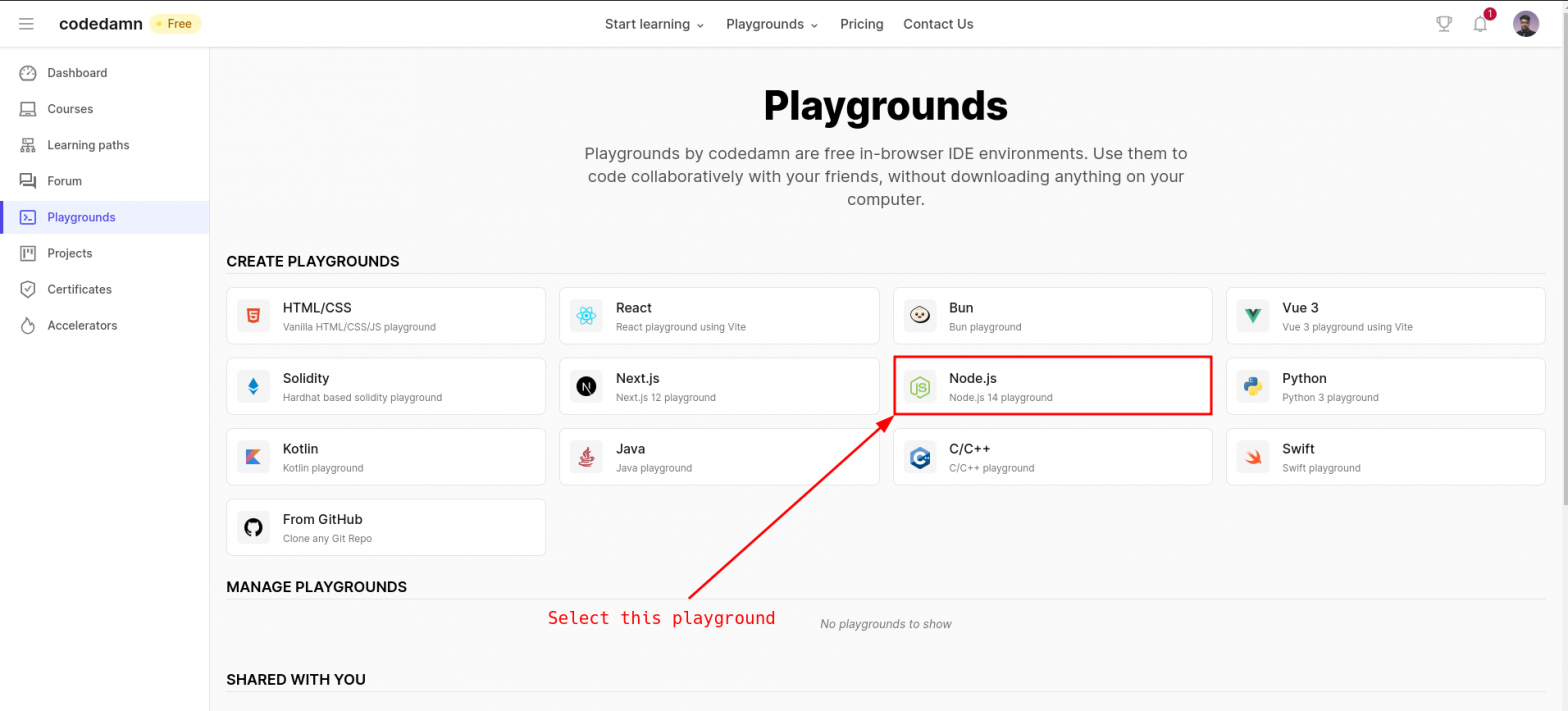Open the user profile avatar

1525,24
